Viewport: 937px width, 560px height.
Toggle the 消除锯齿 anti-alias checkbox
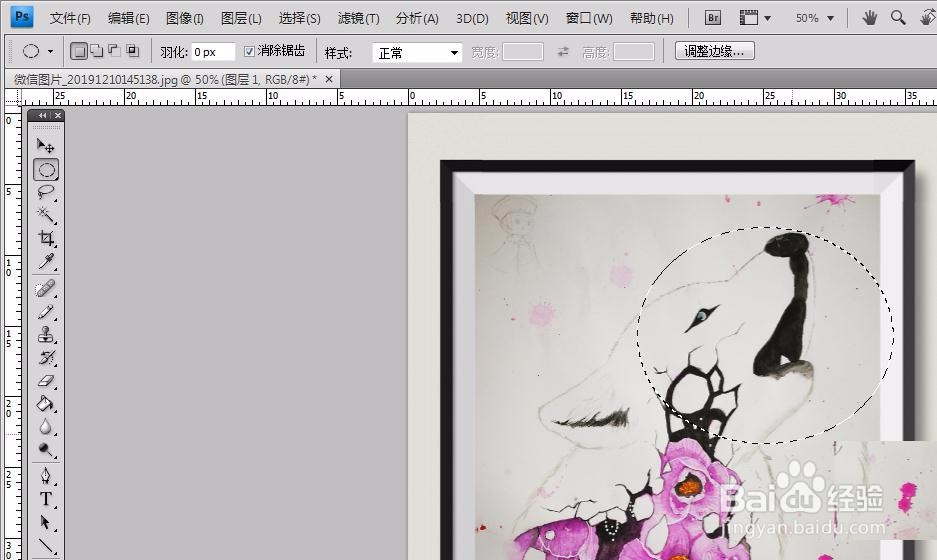tap(249, 51)
